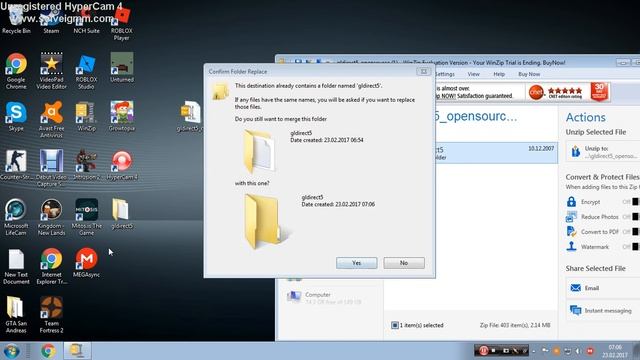Click No in Confirm Folder Replace

point(404,263)
